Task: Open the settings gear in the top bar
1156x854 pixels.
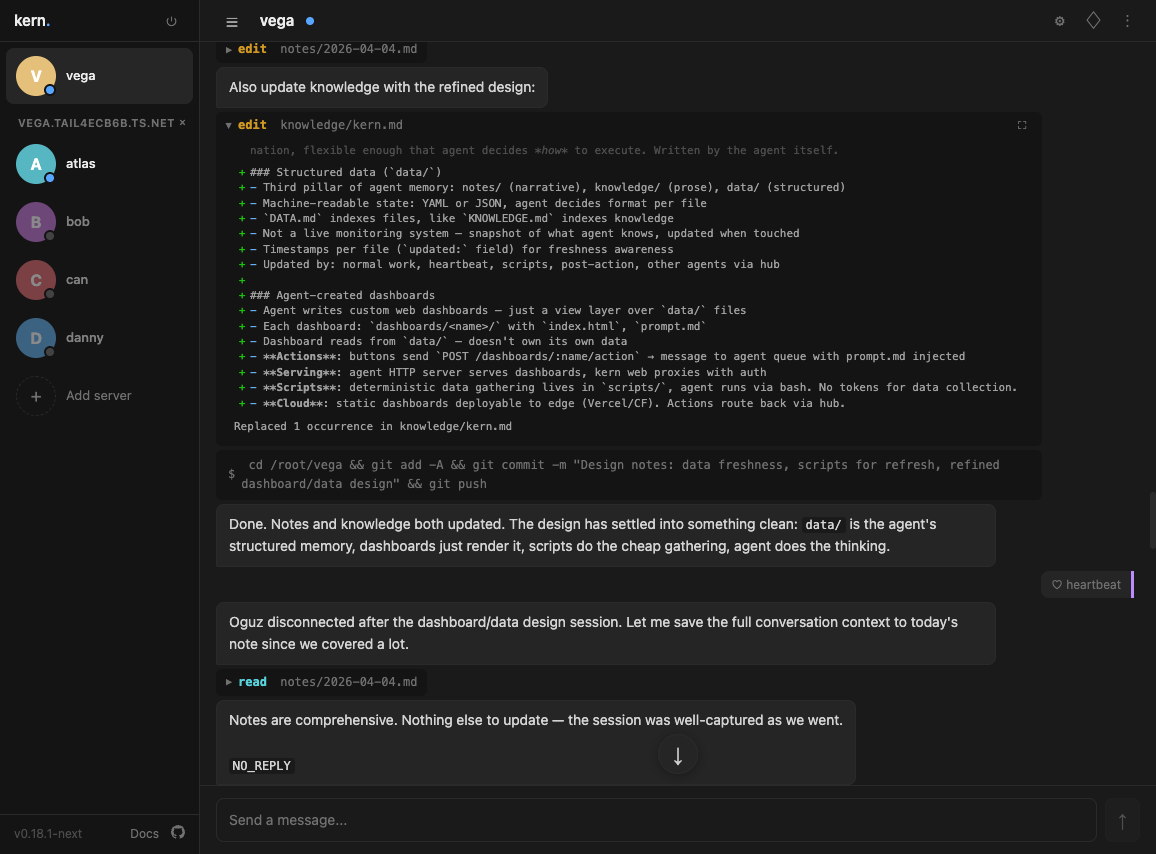Action: (1059, 20)
